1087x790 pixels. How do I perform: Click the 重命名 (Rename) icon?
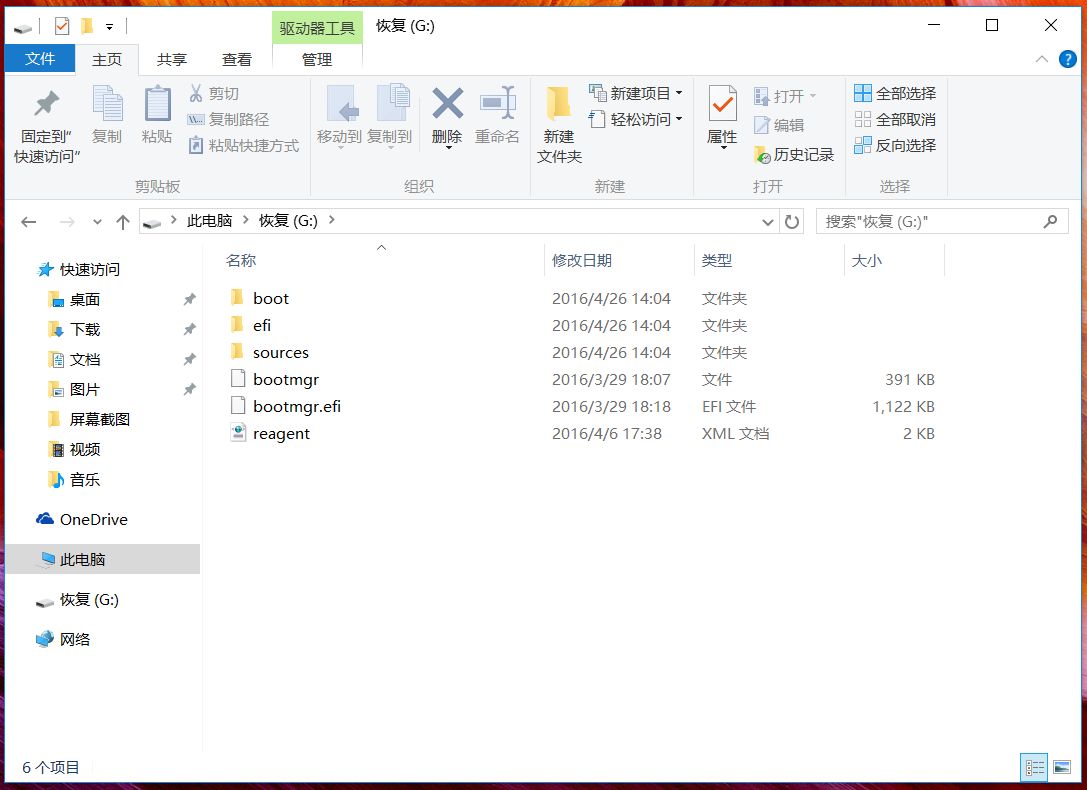(x=497, y=113)
